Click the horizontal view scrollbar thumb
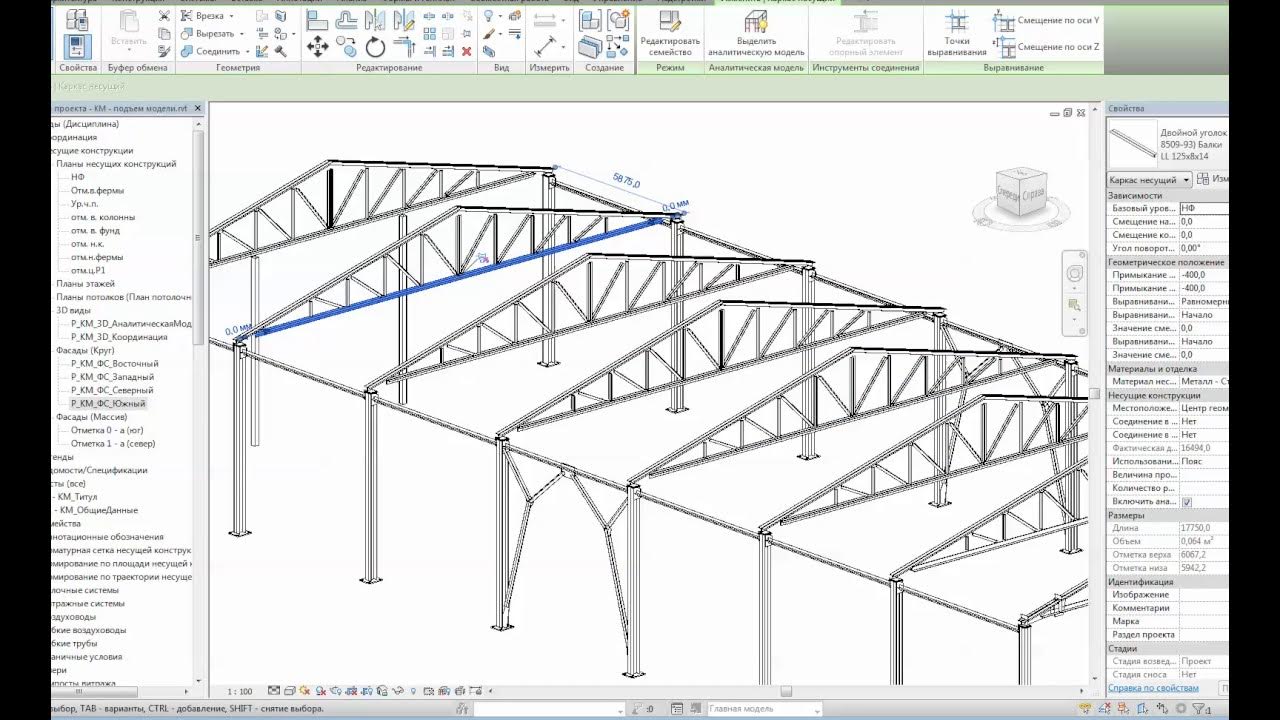Screen dimensions: 1280x720 (786, 691)
